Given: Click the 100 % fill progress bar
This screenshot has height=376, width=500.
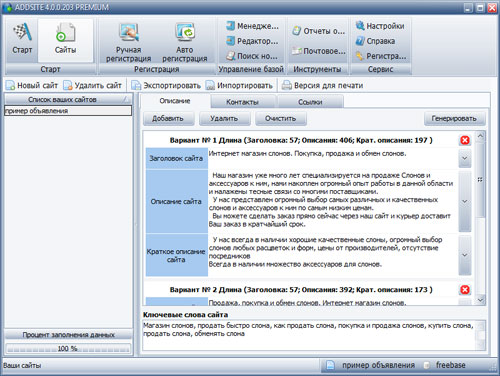Looking at the screenshot, I should [68, 349].
